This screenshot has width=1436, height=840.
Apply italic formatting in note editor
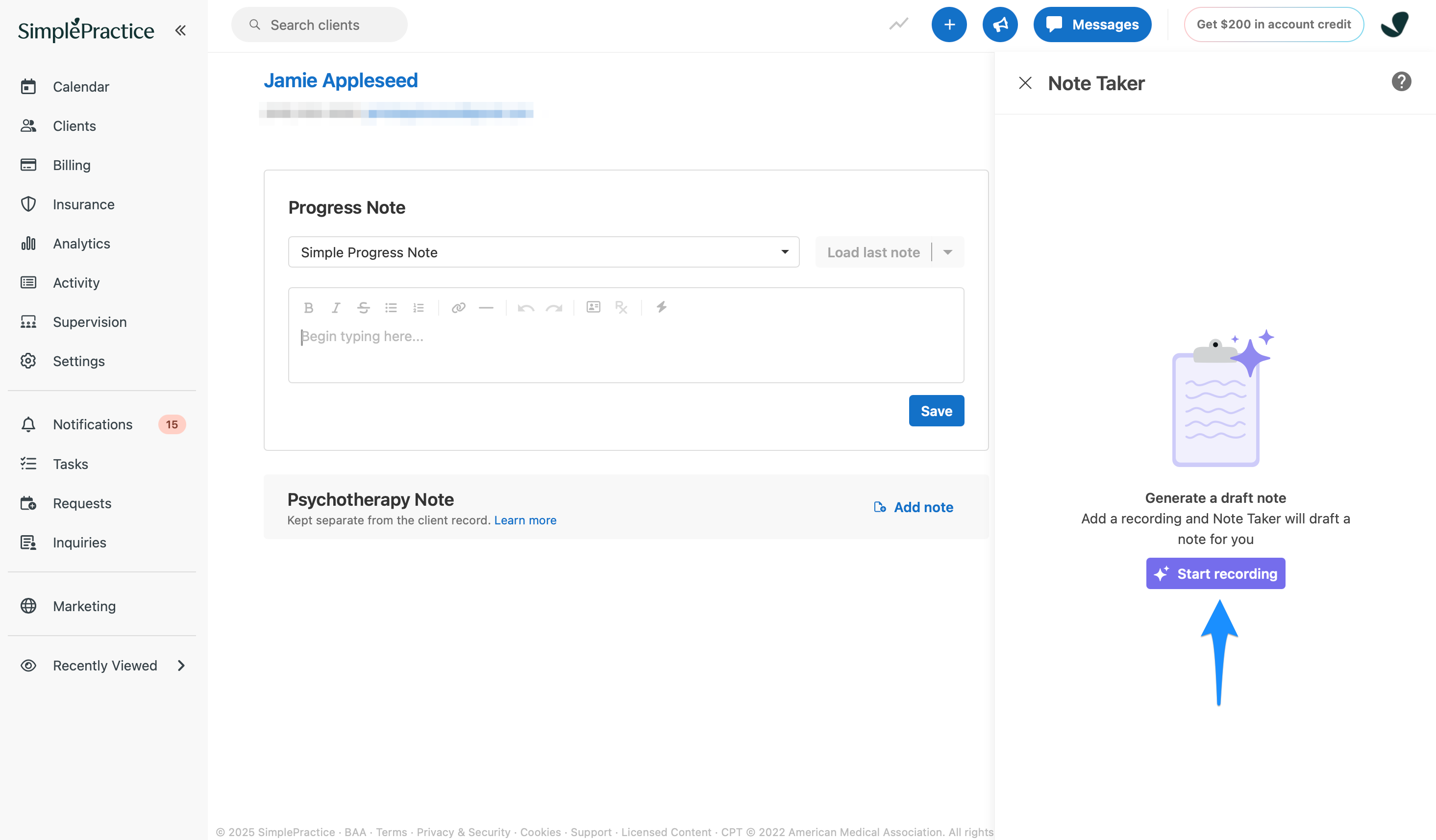click(x=336, y=308)
